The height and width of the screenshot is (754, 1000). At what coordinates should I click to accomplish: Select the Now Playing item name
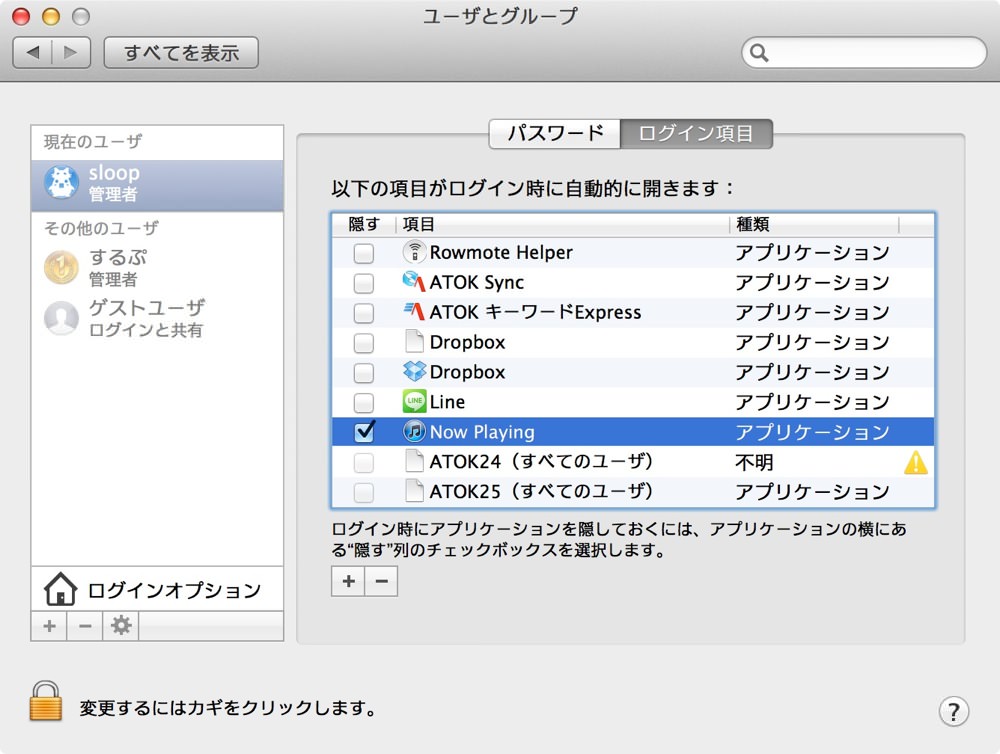[482, 432]
